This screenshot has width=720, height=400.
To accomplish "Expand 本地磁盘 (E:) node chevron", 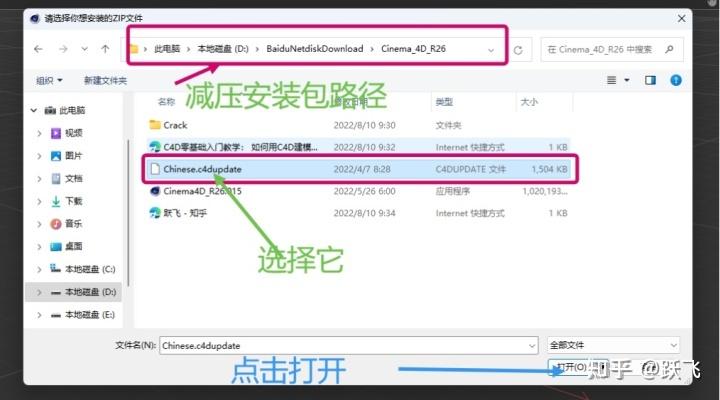I will (39, 315).
